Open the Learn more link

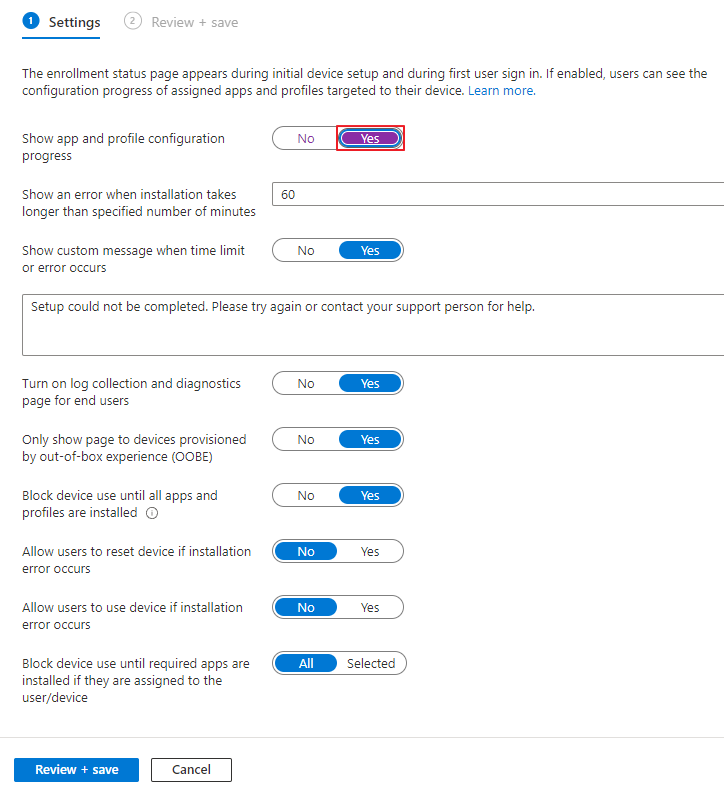pos(502,91)
